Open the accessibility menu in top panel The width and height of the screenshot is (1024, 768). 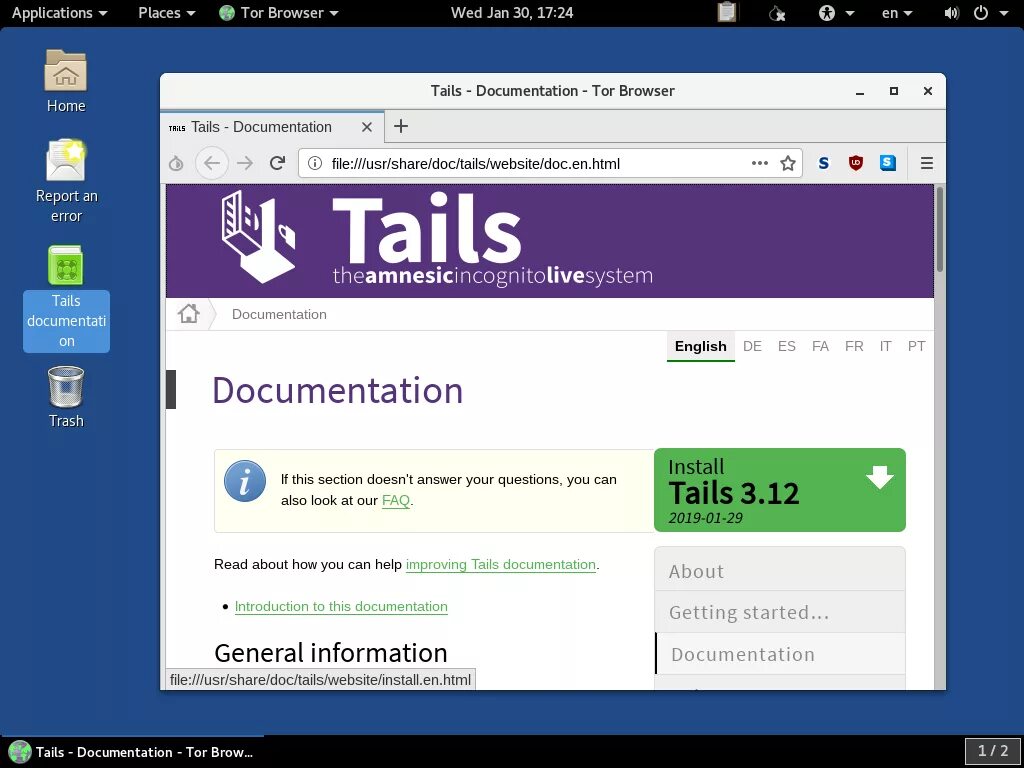tap(835, 12)
